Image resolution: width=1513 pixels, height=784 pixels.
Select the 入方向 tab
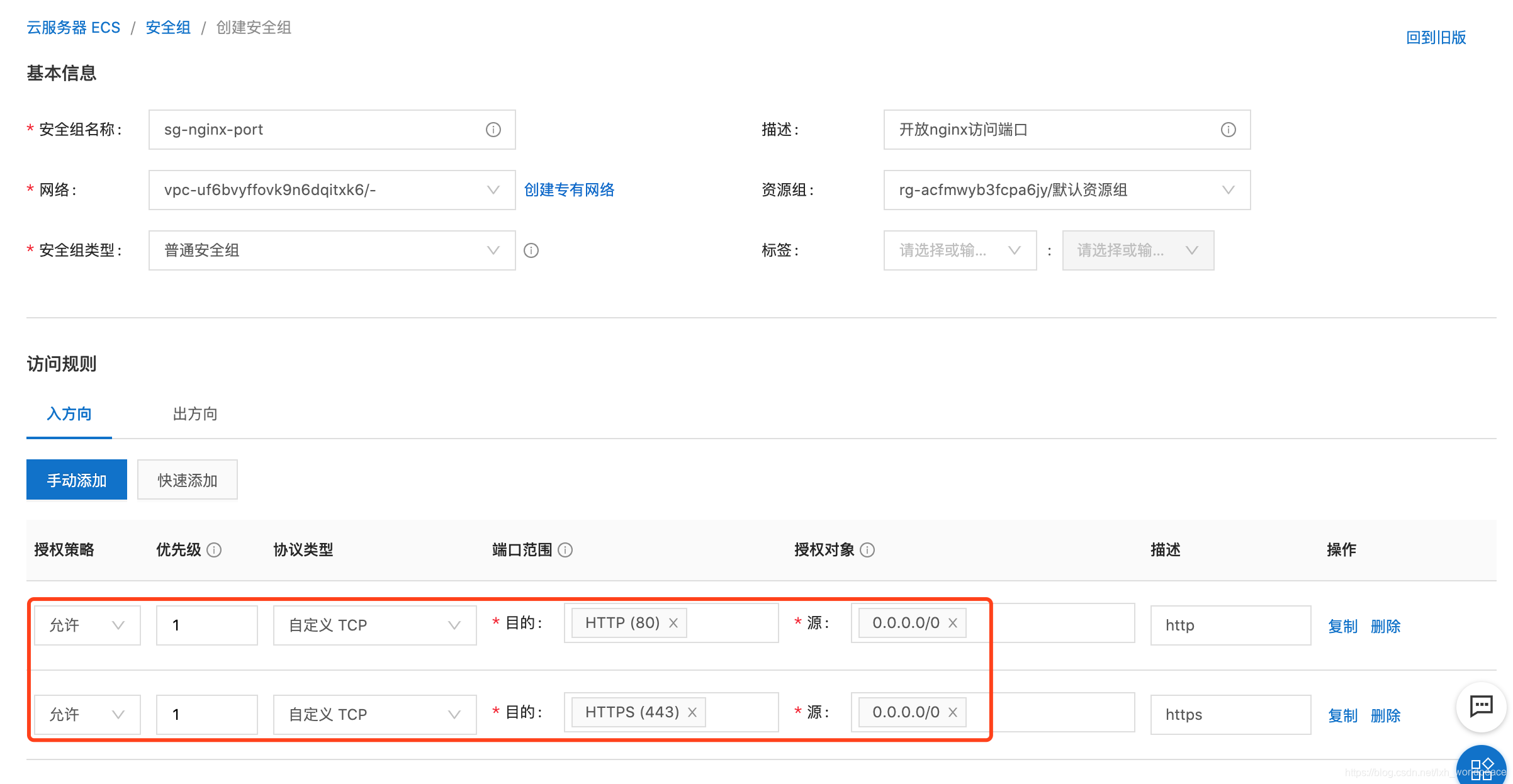69,414
